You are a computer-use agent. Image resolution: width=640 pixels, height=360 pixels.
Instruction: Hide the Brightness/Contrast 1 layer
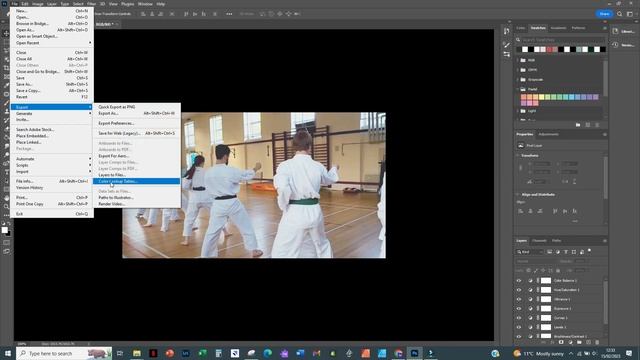pos(519,336)
